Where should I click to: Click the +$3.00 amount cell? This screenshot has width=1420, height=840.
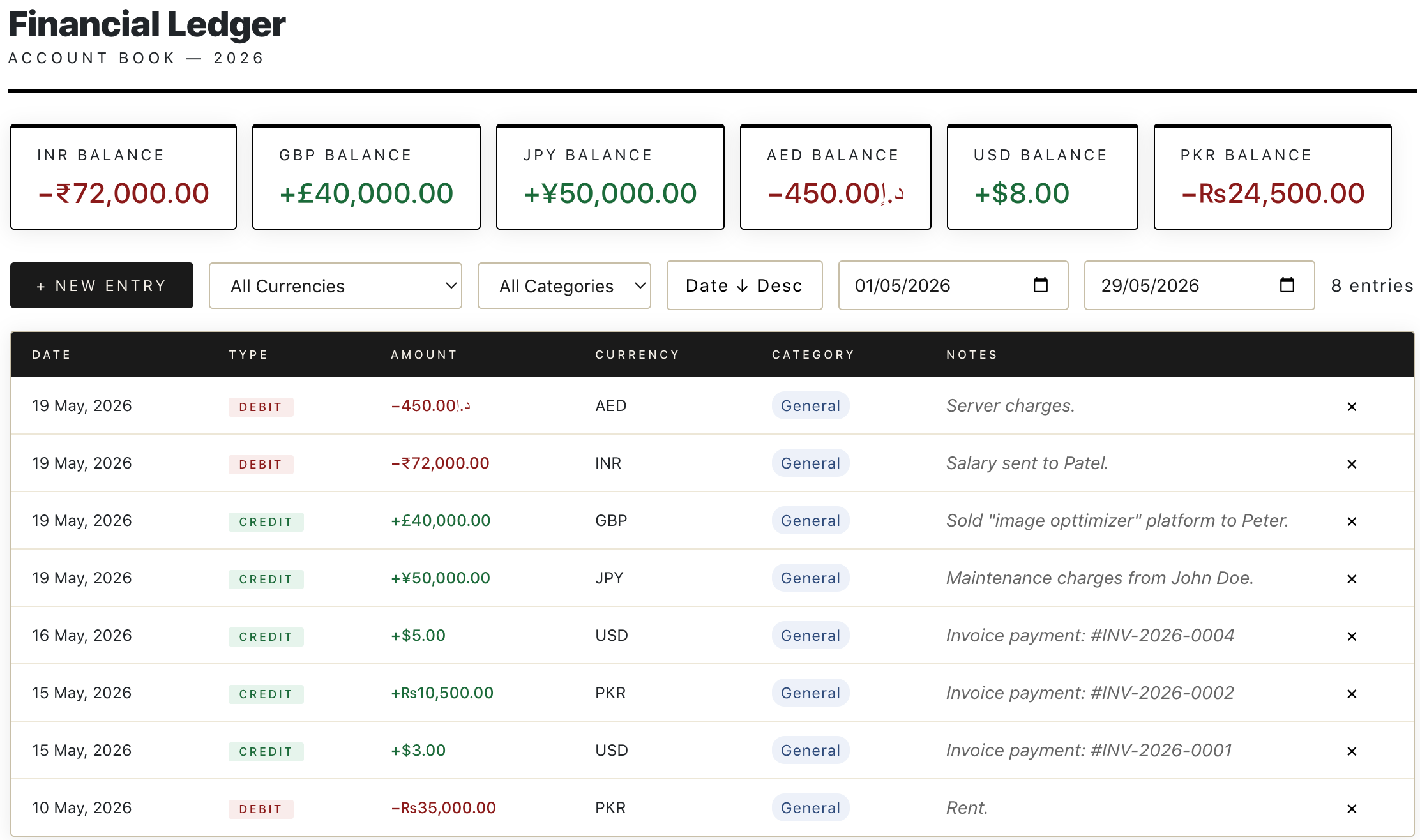tap(418, 751)
